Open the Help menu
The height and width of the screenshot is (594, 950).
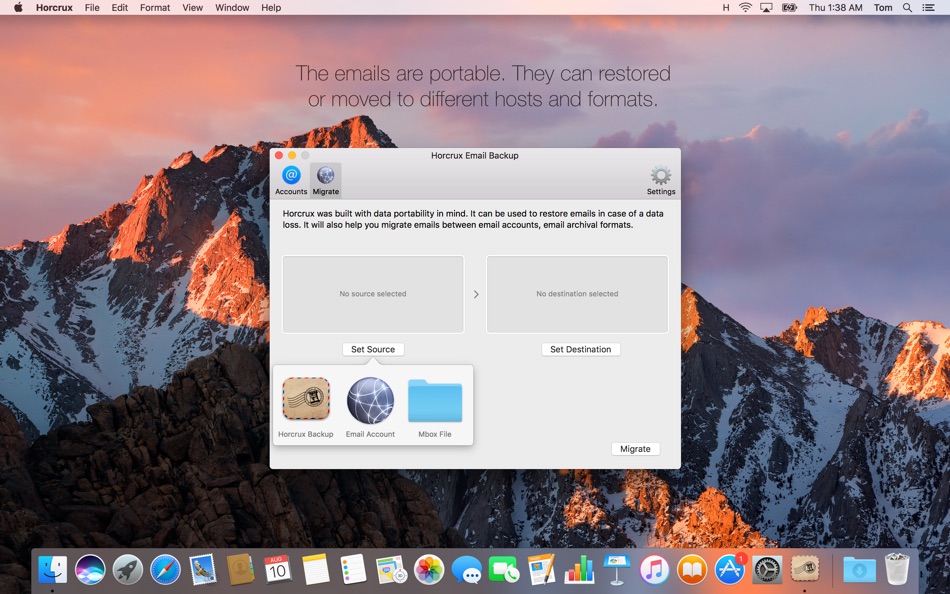pos(271,8)
